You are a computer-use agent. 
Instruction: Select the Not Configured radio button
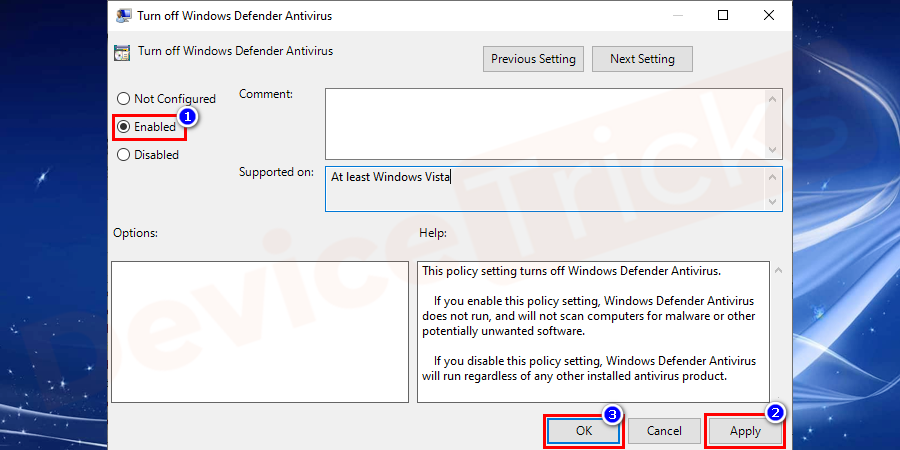coord(124,99)
